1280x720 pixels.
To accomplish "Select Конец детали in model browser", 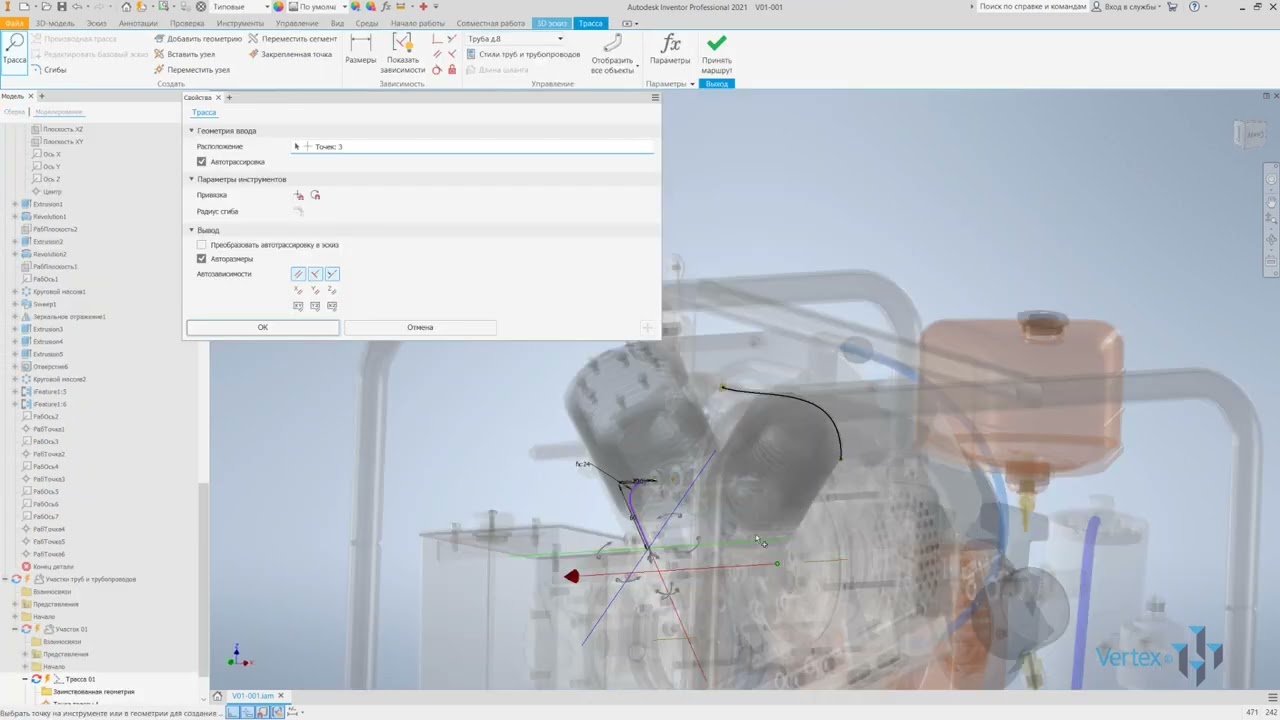I will pyautogui.click(x=53, y=567).
